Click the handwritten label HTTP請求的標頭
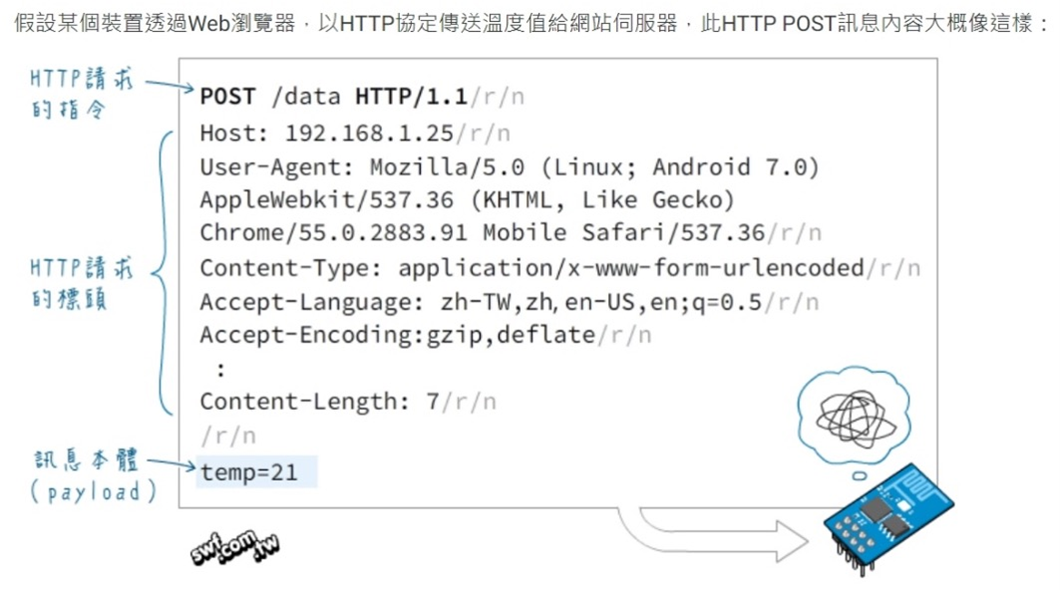The width and height of the screenshot is (1060, 590). (81, 282)
